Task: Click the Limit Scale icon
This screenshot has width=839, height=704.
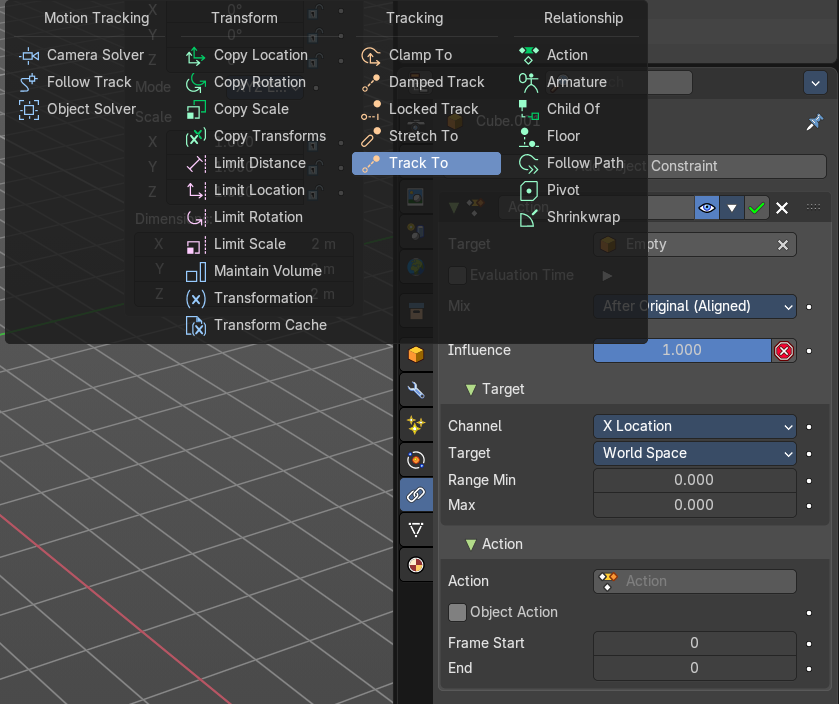Action: coord(196,244)
